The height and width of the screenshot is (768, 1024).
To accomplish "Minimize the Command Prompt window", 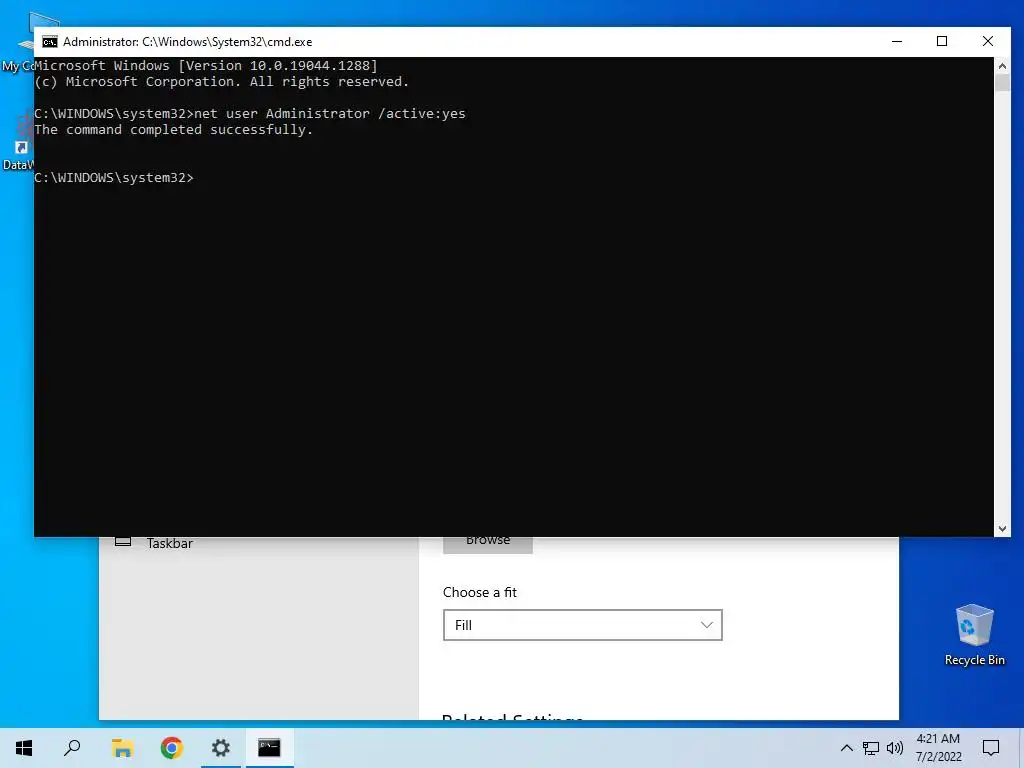I will click(x=897, y=42).
